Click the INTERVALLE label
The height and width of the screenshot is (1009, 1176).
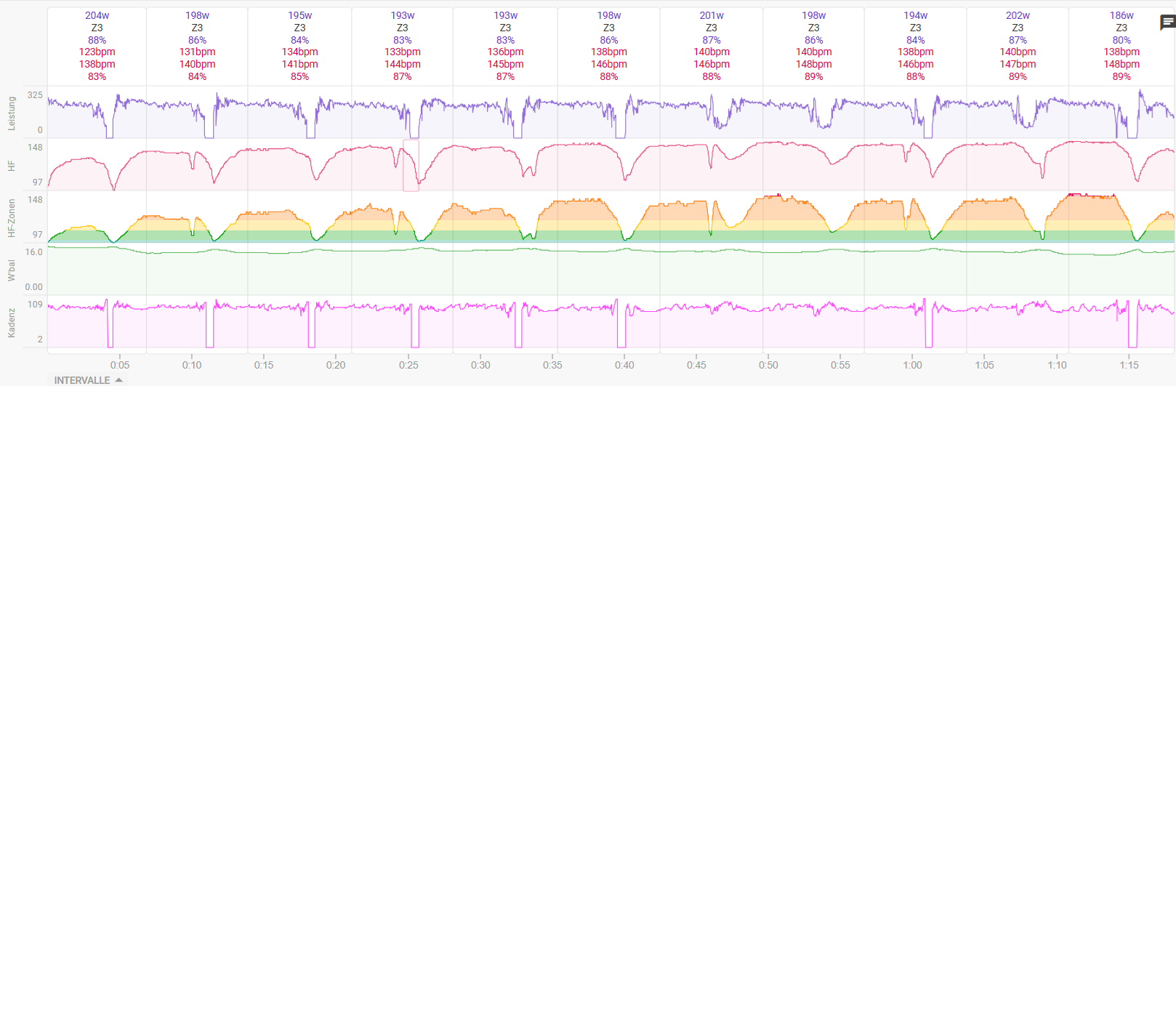click(82, 380)
